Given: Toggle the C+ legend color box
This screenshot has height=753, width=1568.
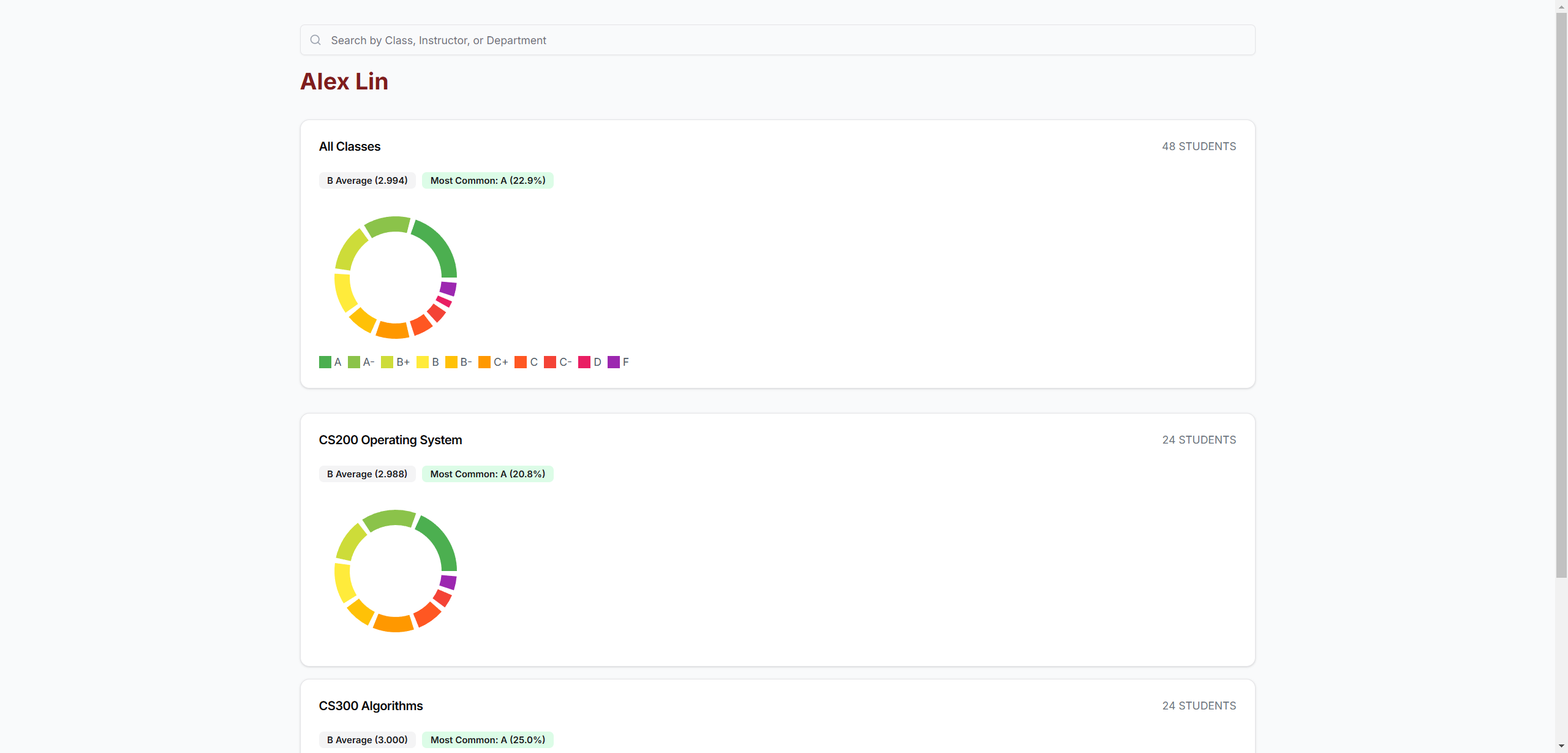Looking at the screenshot, I should pos(484,362).
